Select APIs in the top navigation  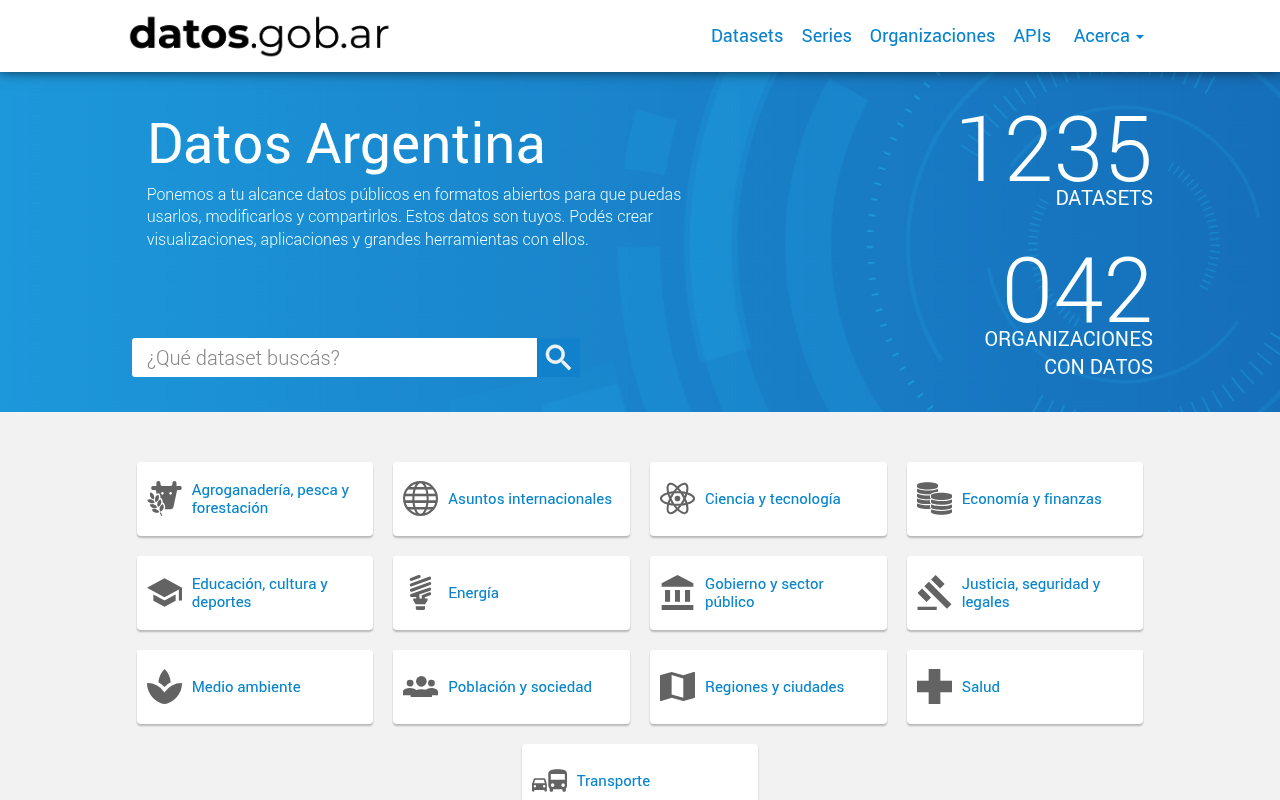coord(1032,36)
